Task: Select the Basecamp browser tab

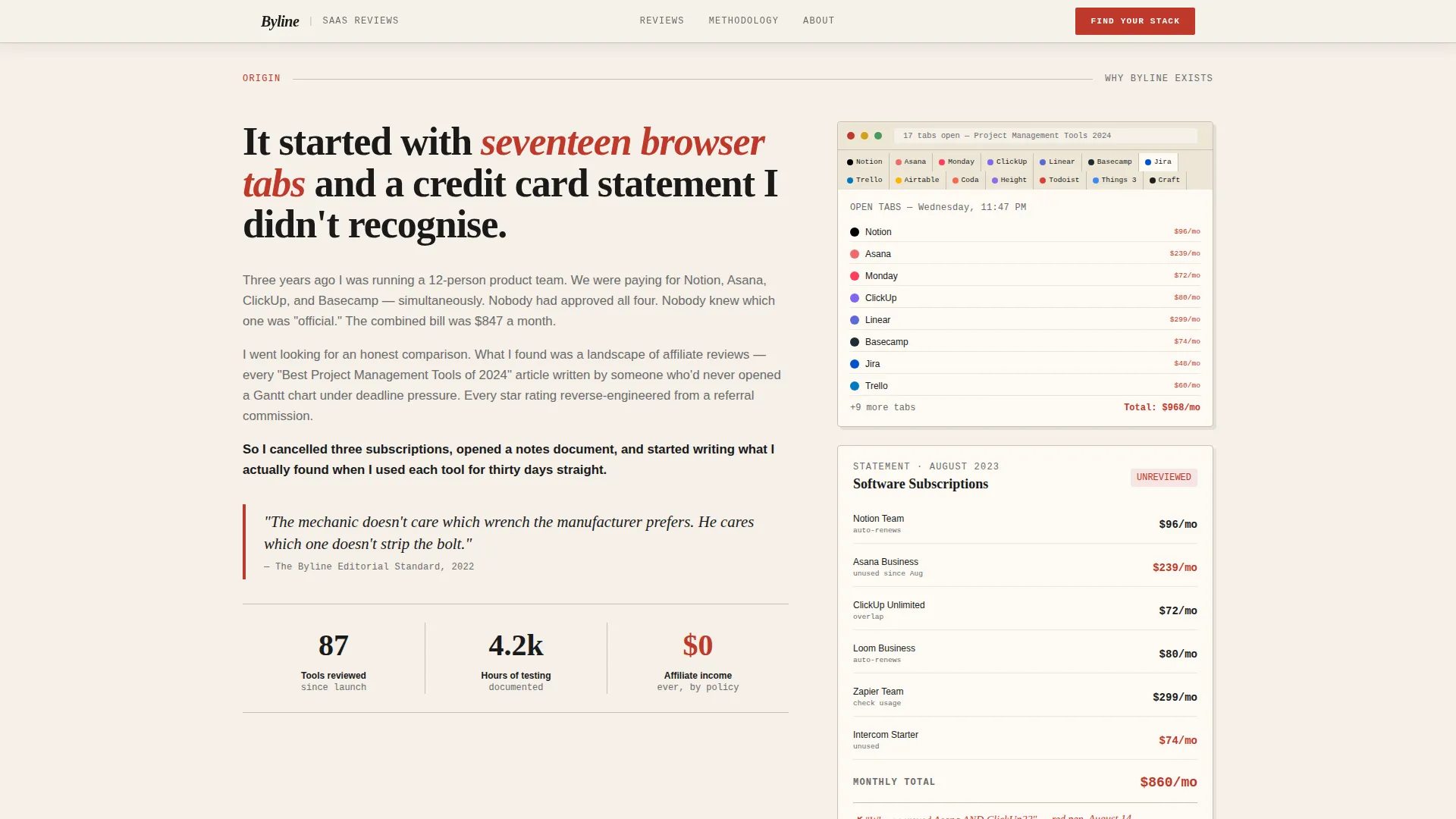Action: (1109, 162)
